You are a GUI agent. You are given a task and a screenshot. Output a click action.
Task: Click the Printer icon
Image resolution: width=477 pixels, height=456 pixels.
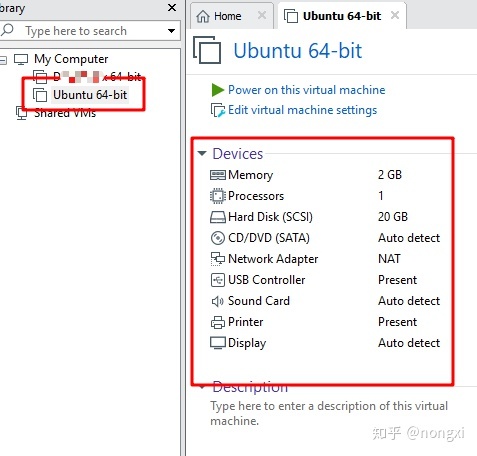tap(218, 322)
